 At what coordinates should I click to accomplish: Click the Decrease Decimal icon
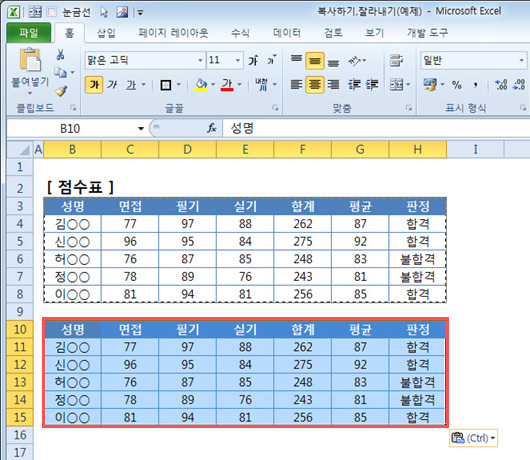click(519, 84)
